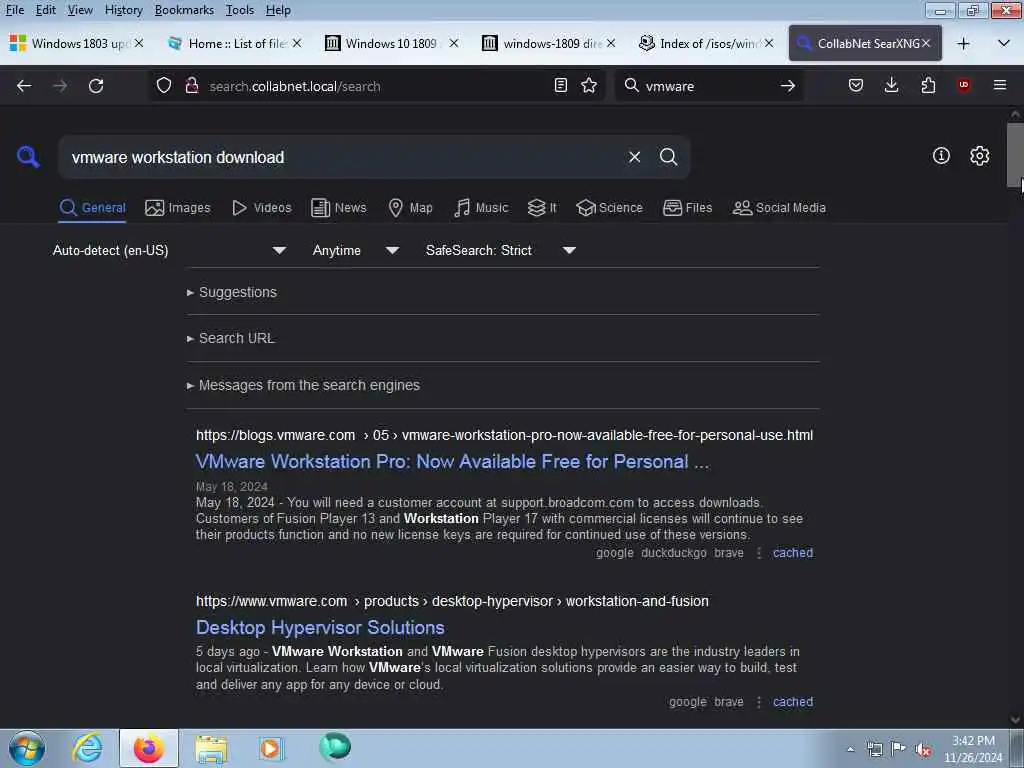Viewport: 1024px width, 768px height.
Task: Go back with the browser back arrow
Action: pos(24,86)
